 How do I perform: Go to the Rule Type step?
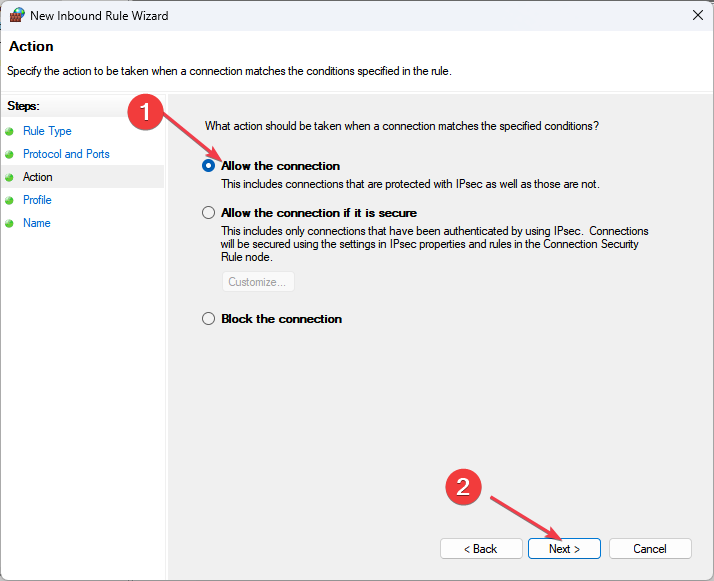click(47, 131)
